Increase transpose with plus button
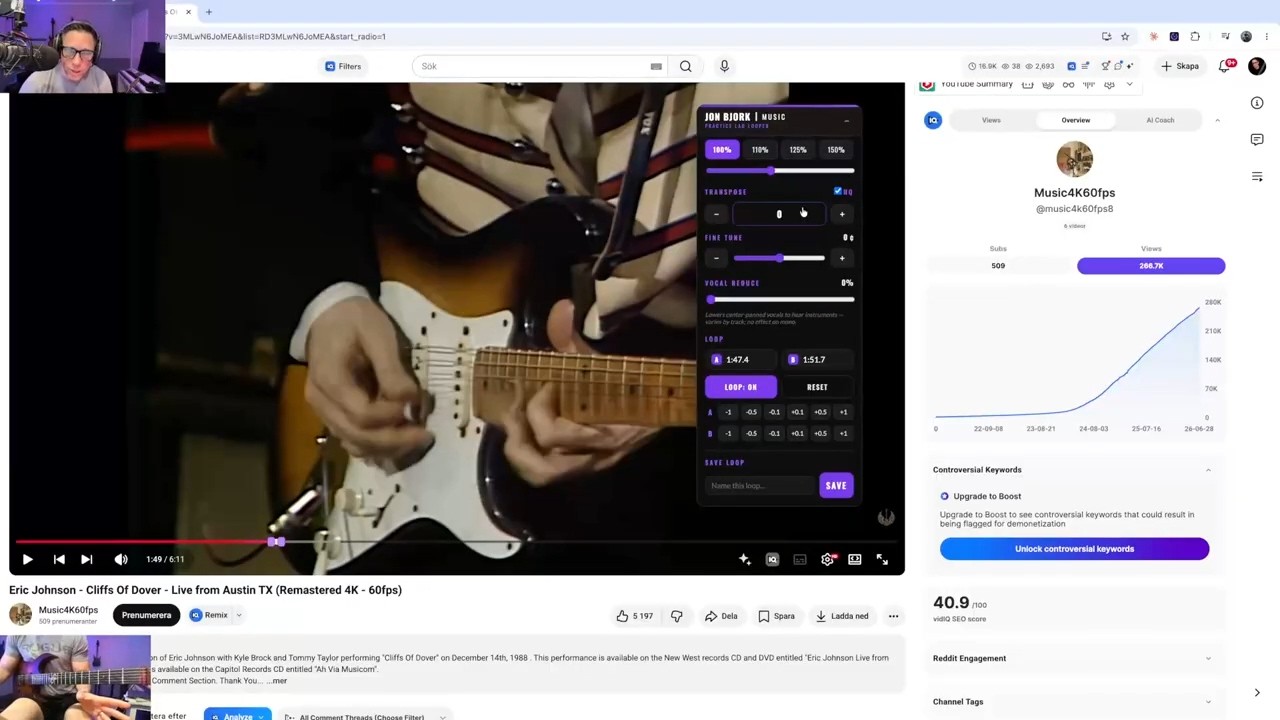 coord(842,214)
